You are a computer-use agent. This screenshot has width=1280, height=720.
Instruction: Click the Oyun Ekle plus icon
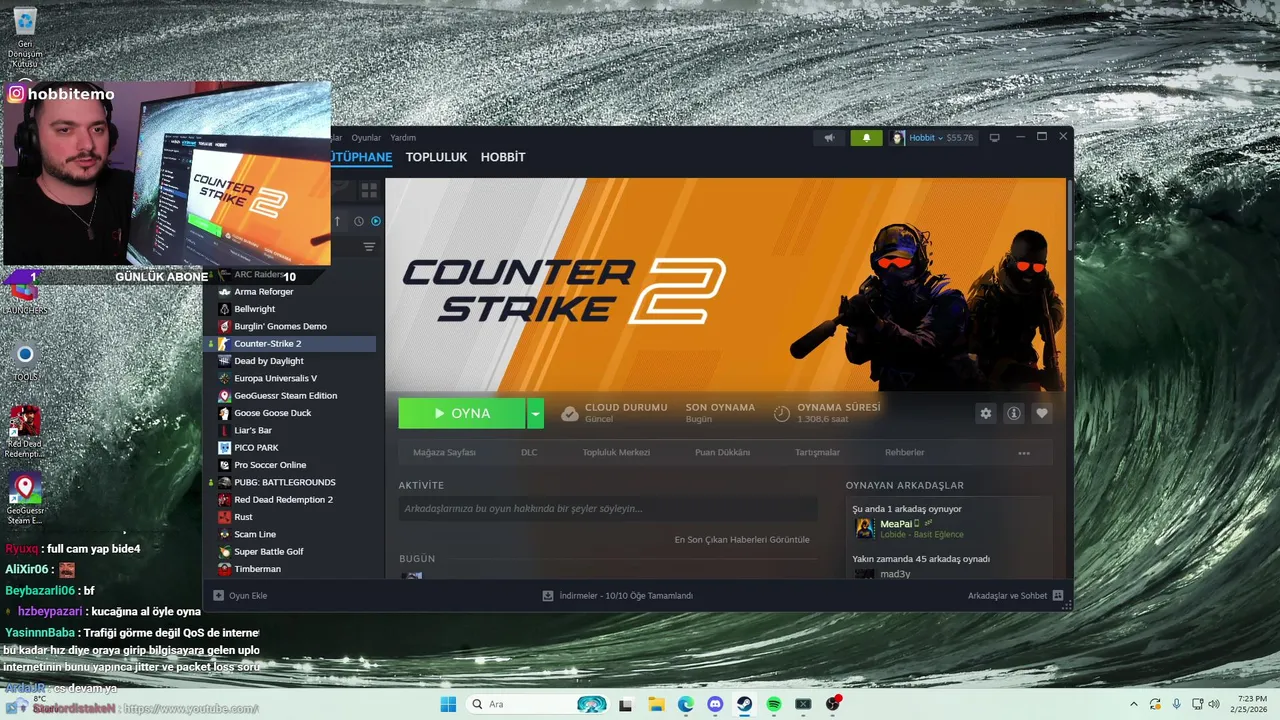(218, 595)
